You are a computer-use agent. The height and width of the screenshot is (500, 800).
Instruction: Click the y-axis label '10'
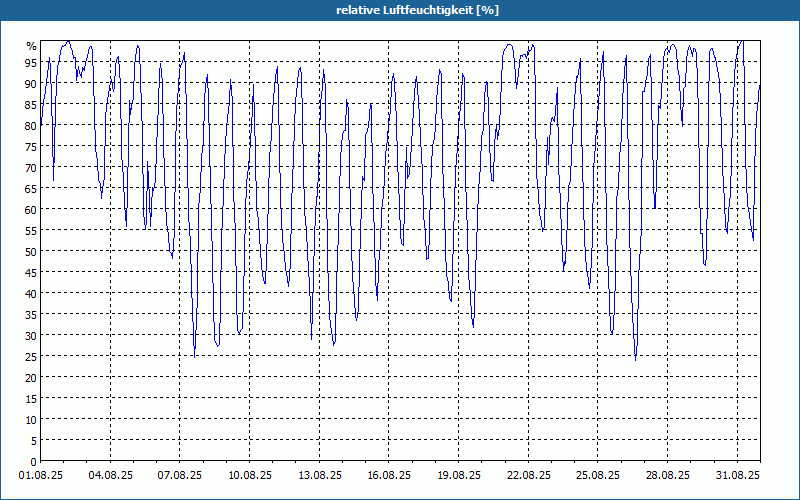pyautogui.click(x=32, y=420)
